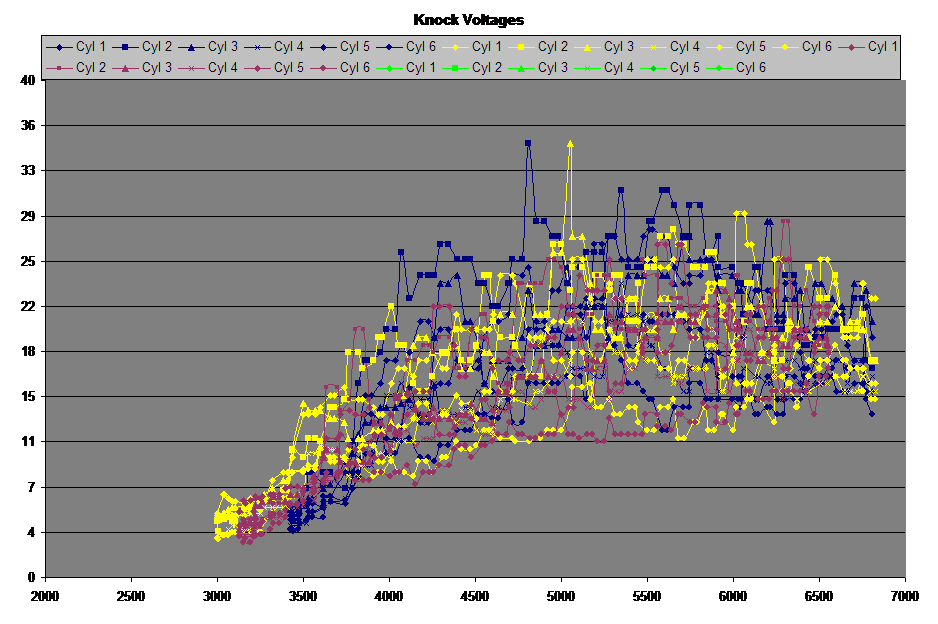Viewport: 938px width, 624px height.
Task: Click the green triangle Cyl 3 legend marker
Action: pyautogui.click(x=522, y=67)
